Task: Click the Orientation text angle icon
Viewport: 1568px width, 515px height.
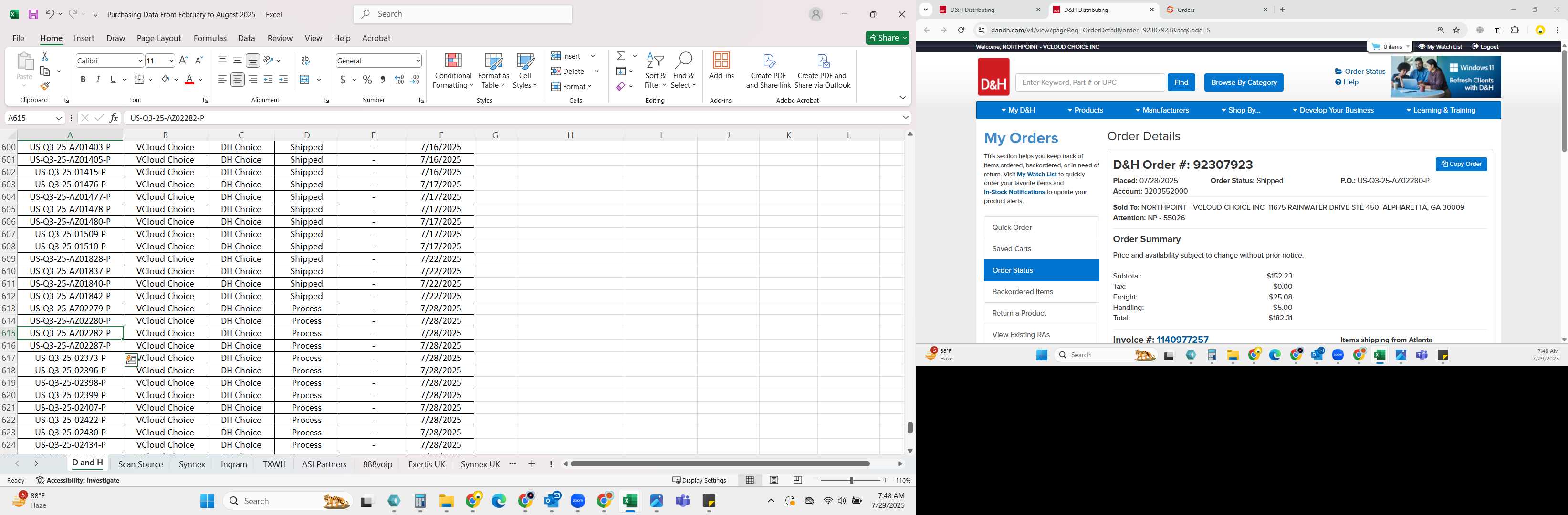Action: pos(269,60)
